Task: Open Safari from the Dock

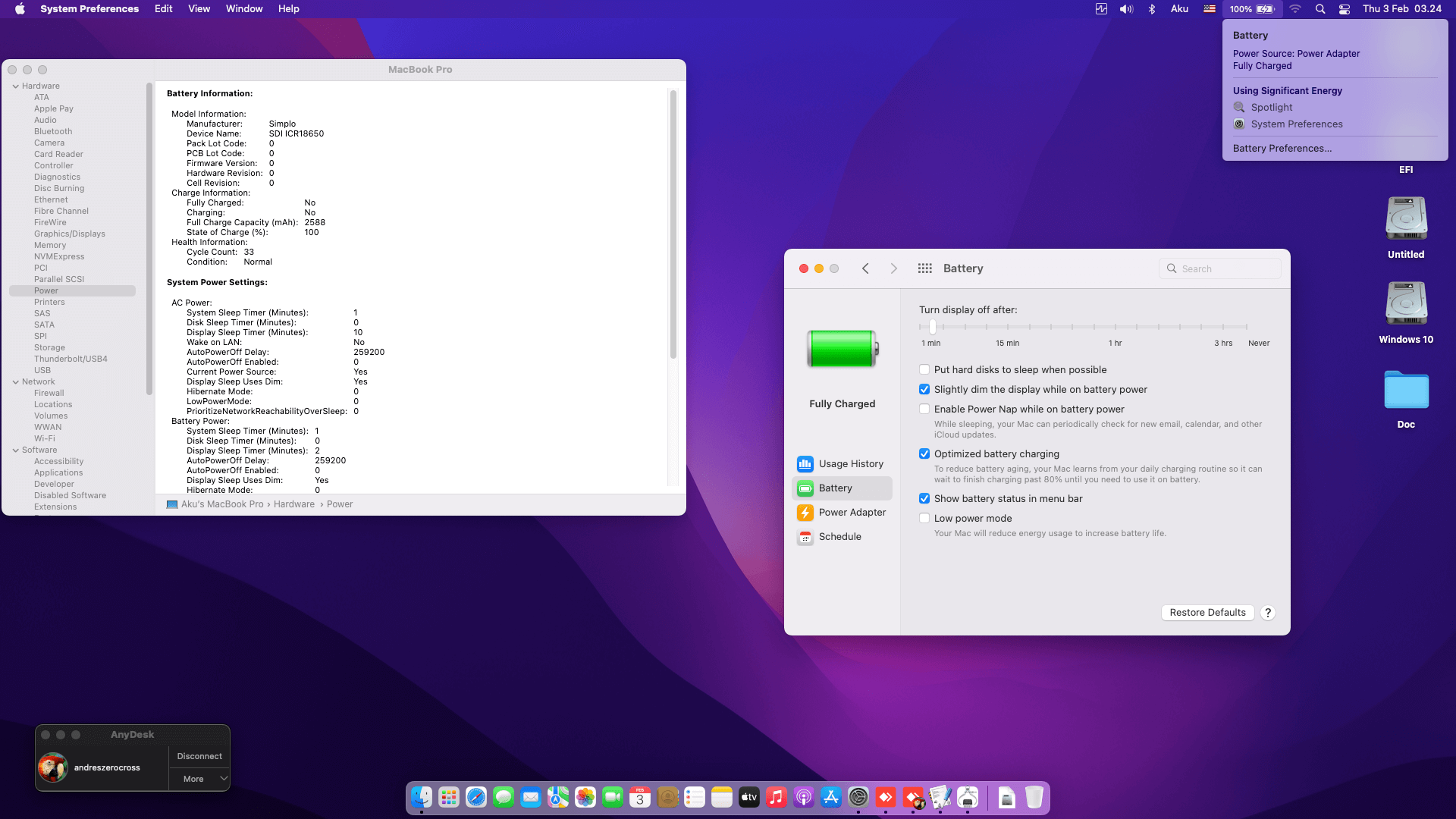Action: 476,798
